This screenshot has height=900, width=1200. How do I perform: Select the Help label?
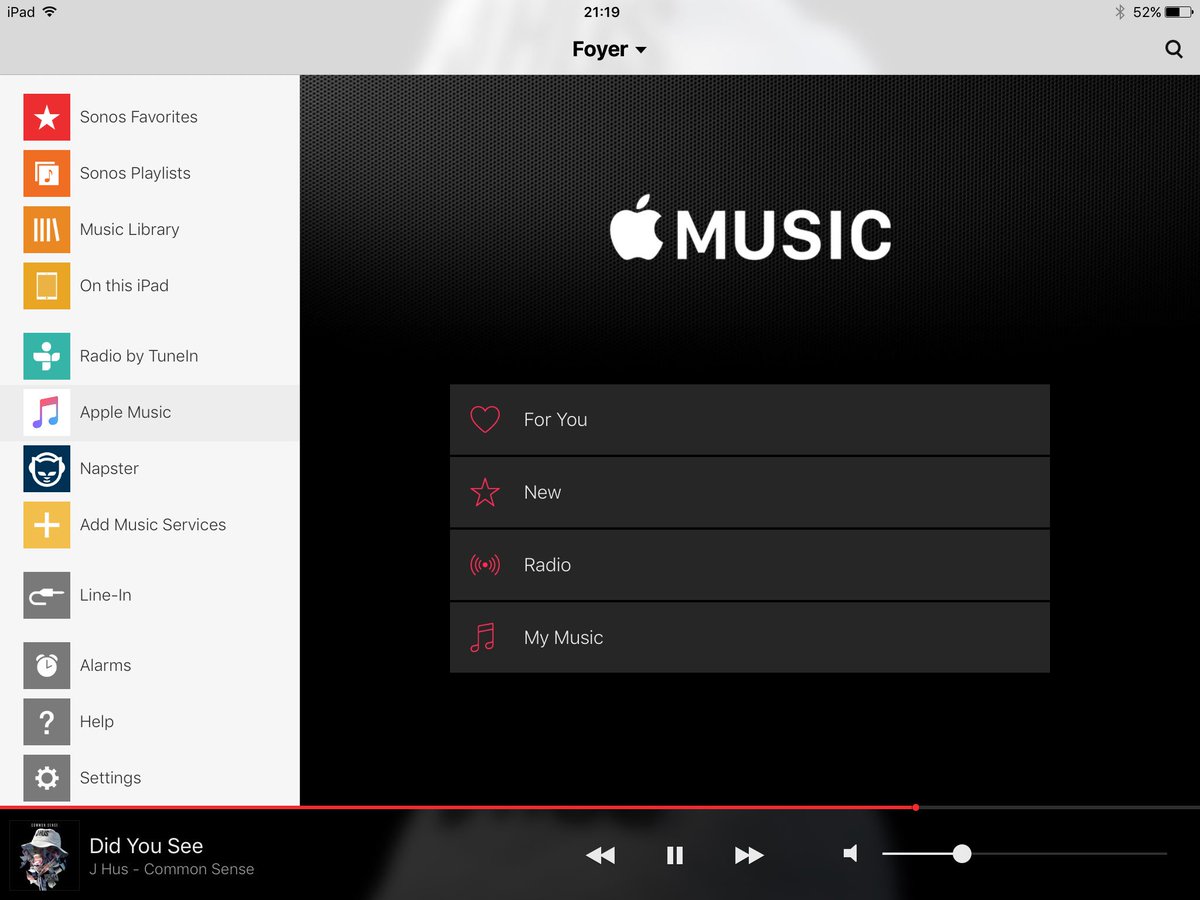97,722
